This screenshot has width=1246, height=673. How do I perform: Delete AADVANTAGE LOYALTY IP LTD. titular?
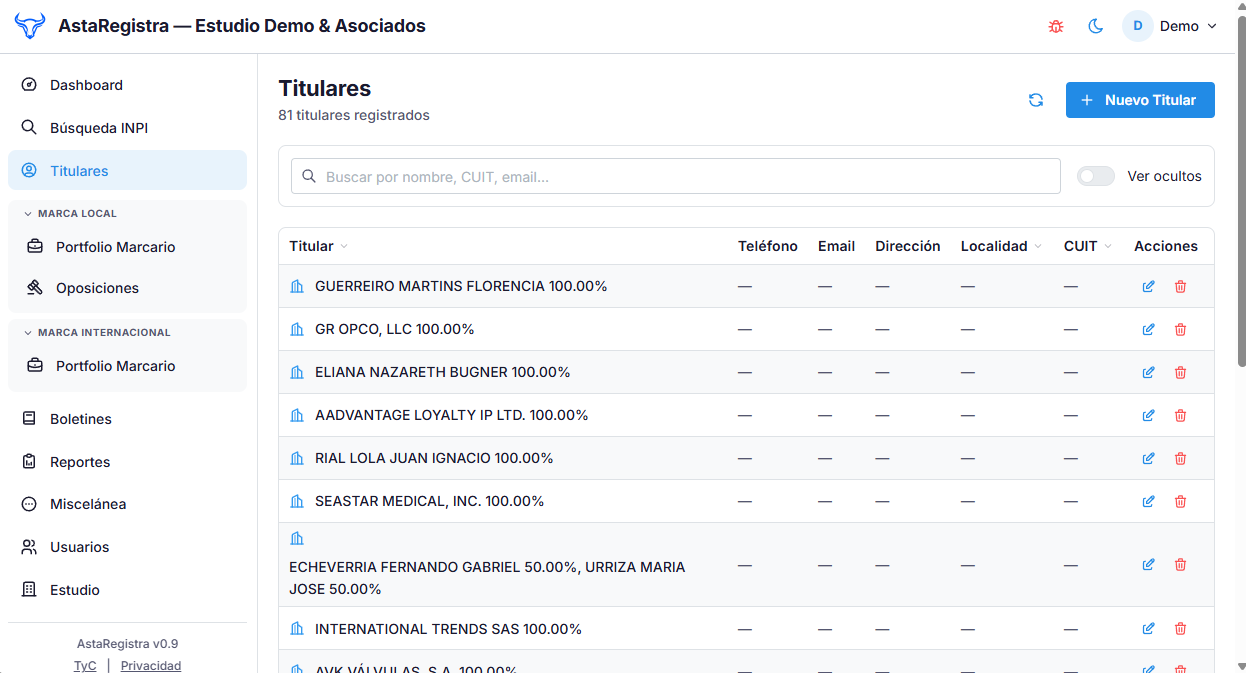(1180, 415)
